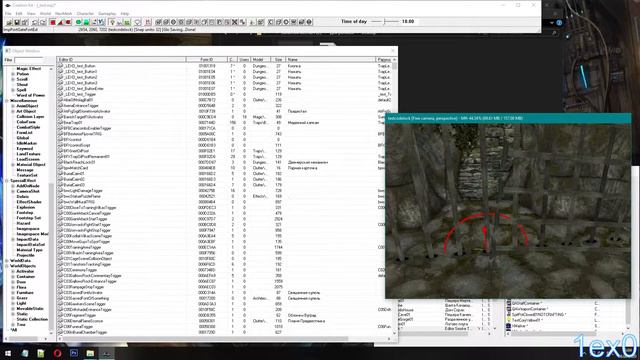Select the Projectile tree item

pyautogui.click(x=25, y=255)
